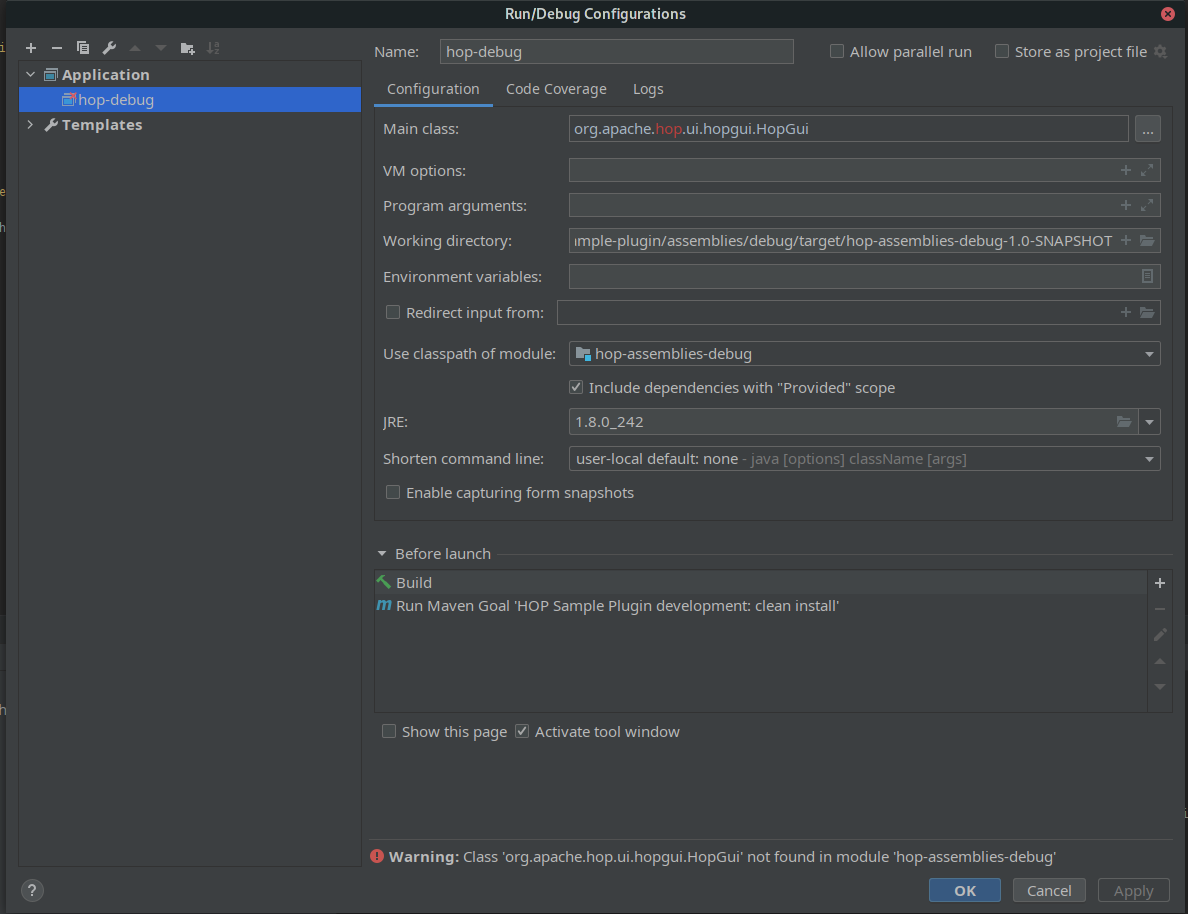This screenshot has width=1188, height=914.
Task: Apply the configuration changes
Action: [x=1133, y=889]
